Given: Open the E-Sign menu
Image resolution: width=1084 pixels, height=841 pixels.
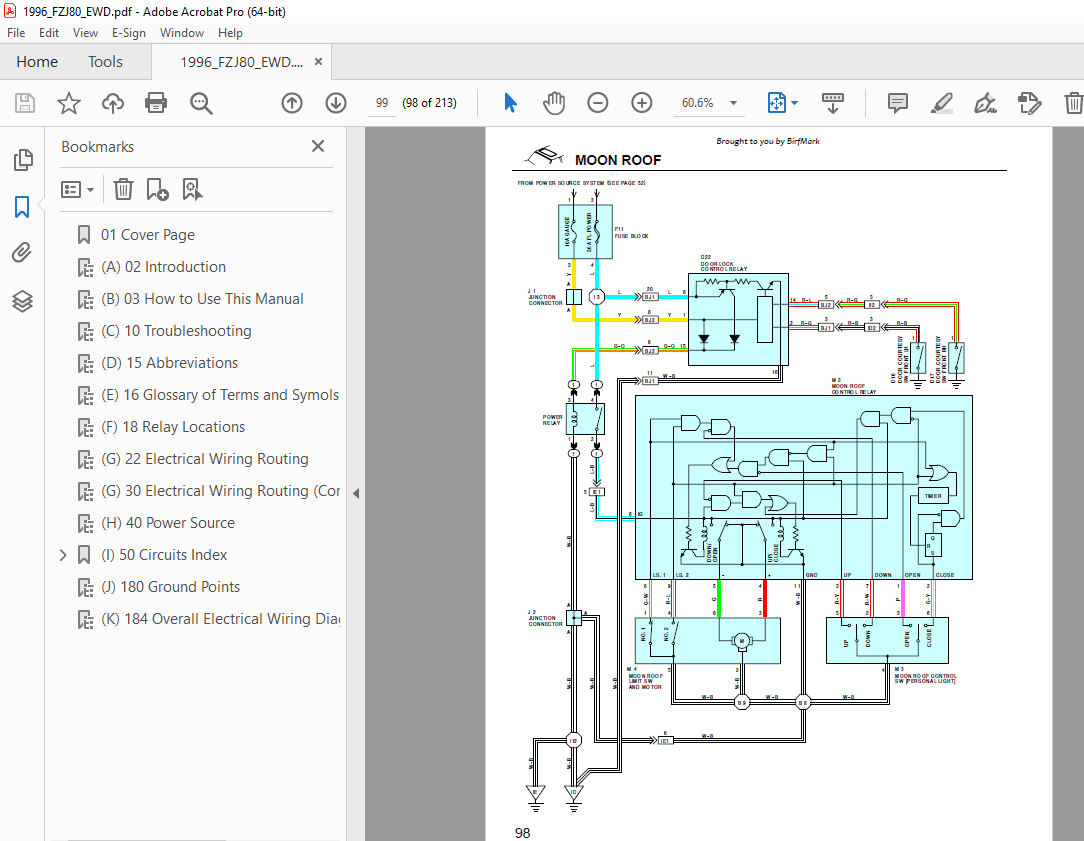Looking at the screenshot, I should [129, 32].
